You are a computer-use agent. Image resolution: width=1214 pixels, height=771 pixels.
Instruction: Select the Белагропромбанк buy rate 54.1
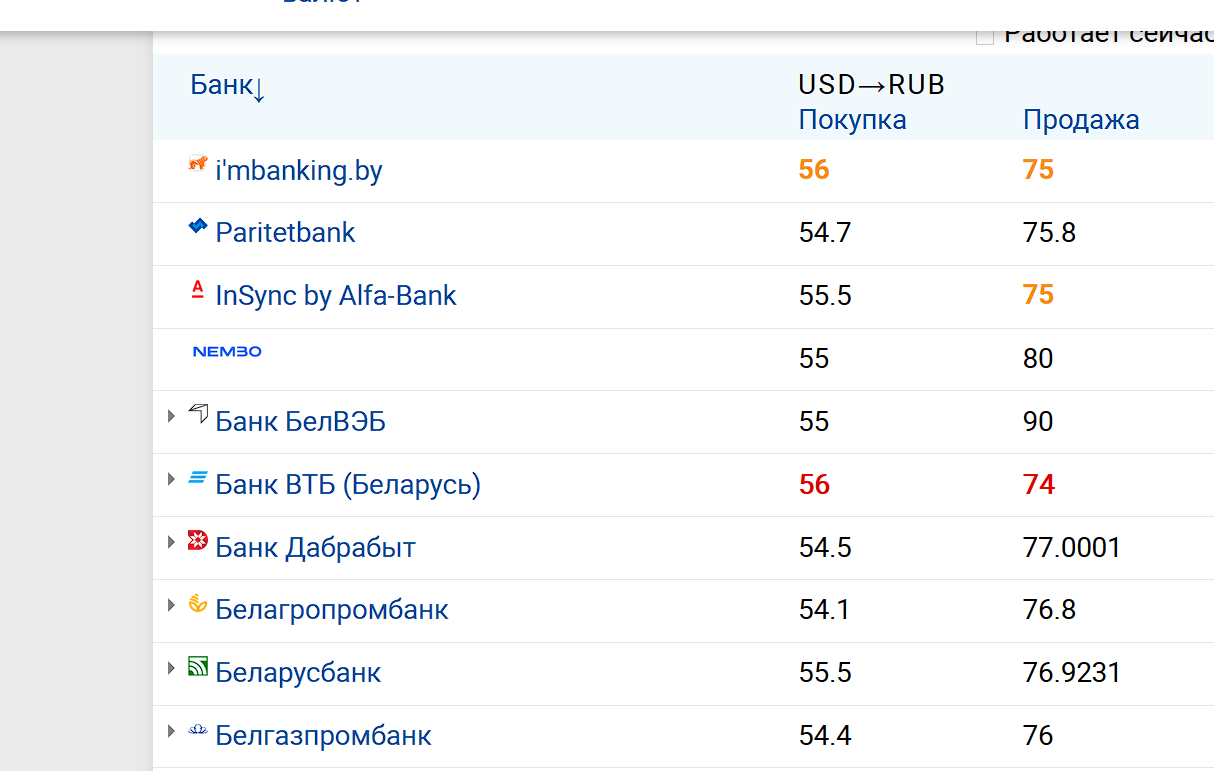824,610
